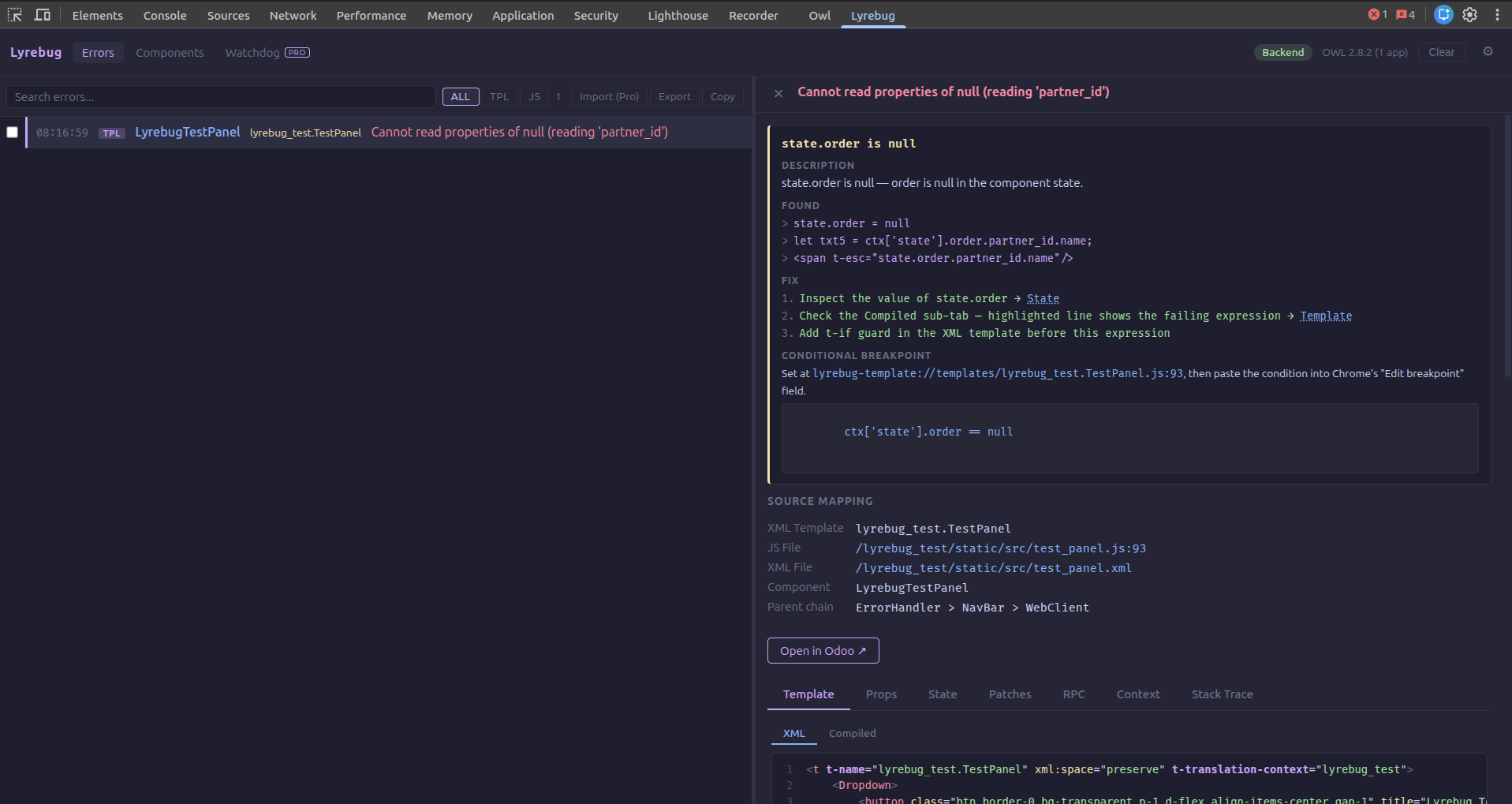
Task: Open JS file link test_panel.js:93
Action: point(1001,548)
